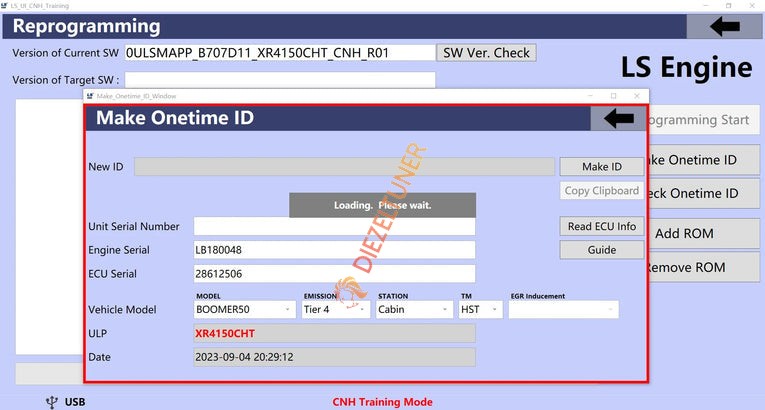Screen dimensions: 765x410
Task: Click the ECU Serial field 28612506
Action: click(x=334, y=274)
